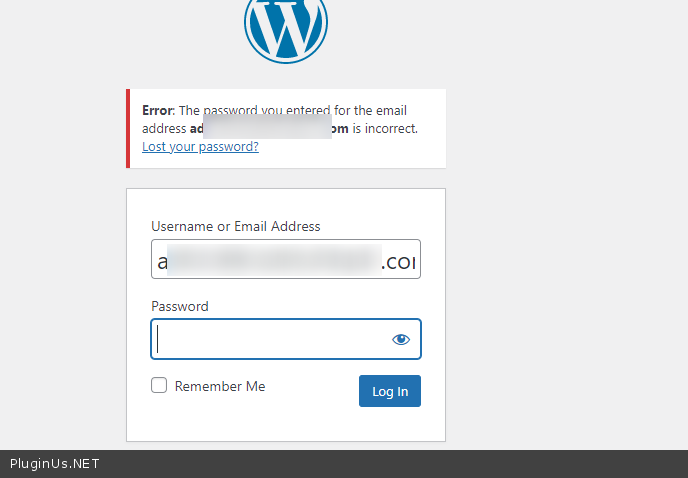The width and height of the screenshot is (688, 478).
Task: Click the PluginUs.NET footer text
Action: tap(55, 464)
